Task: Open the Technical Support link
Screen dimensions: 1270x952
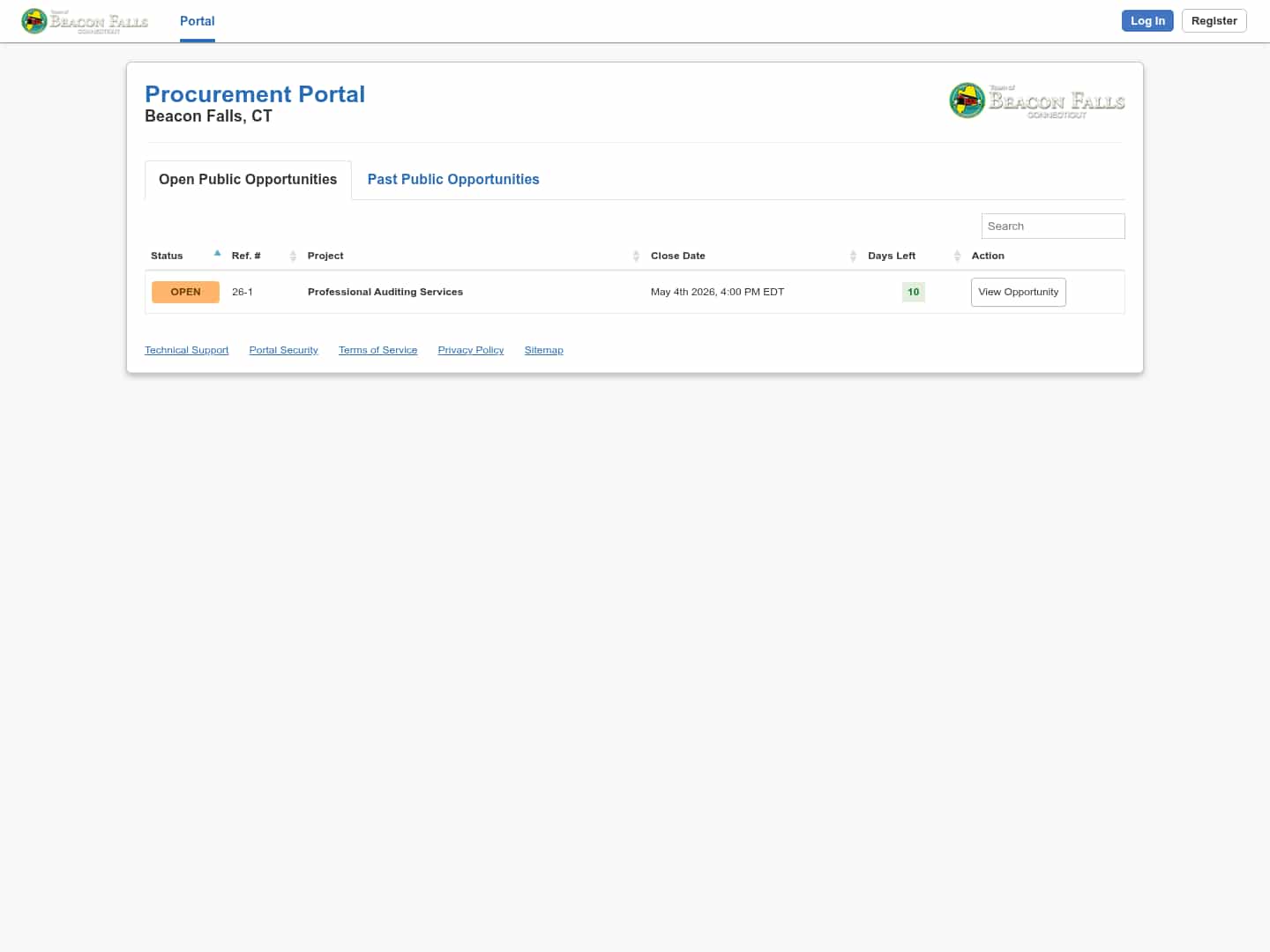Action: coord(186,351)
